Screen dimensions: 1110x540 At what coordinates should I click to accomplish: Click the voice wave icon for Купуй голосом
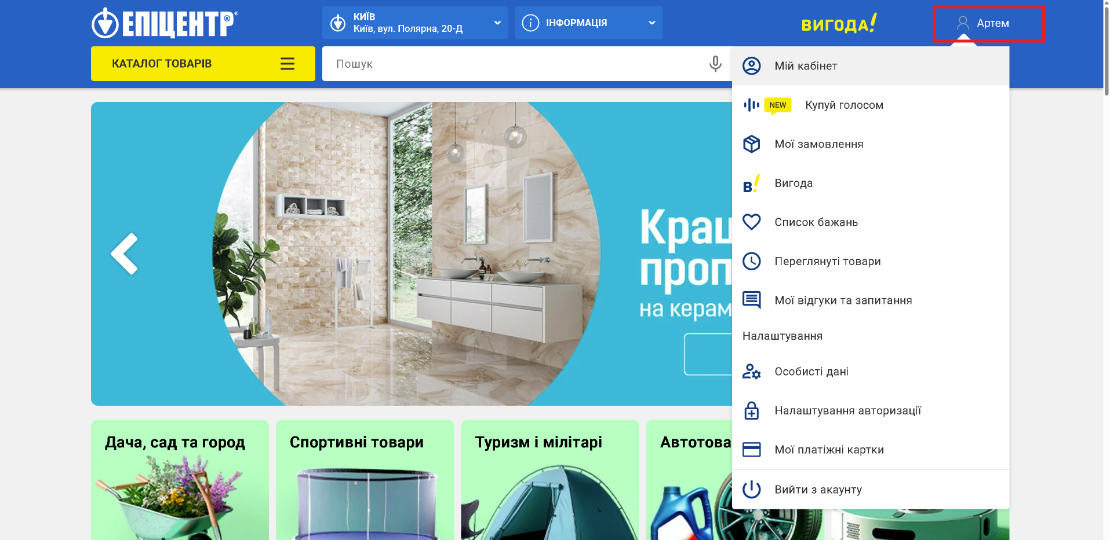751,105
